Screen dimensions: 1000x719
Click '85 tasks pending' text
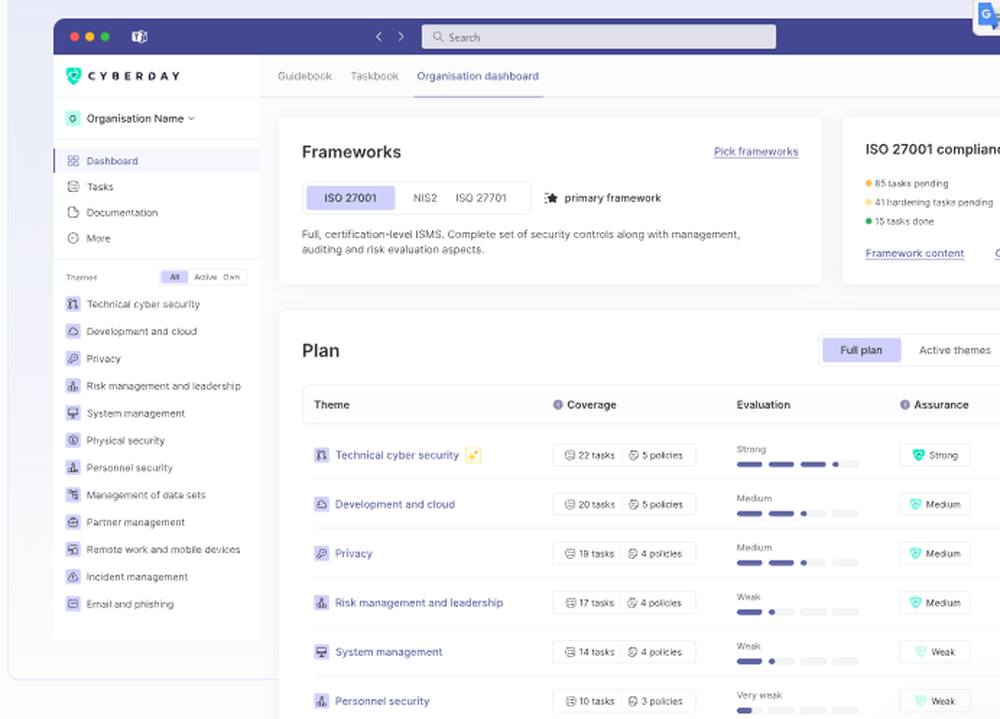tap(911, 183)
